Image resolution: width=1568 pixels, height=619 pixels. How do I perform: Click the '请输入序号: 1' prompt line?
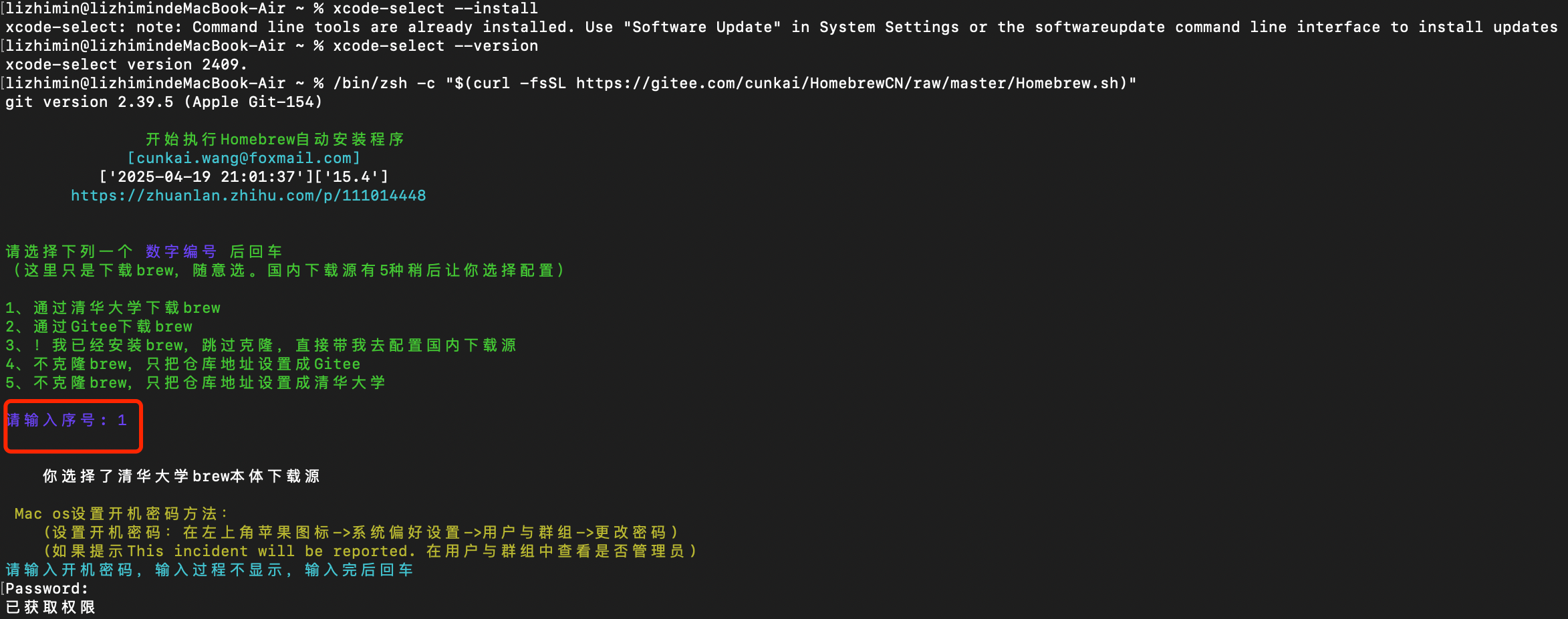[66, 420]
